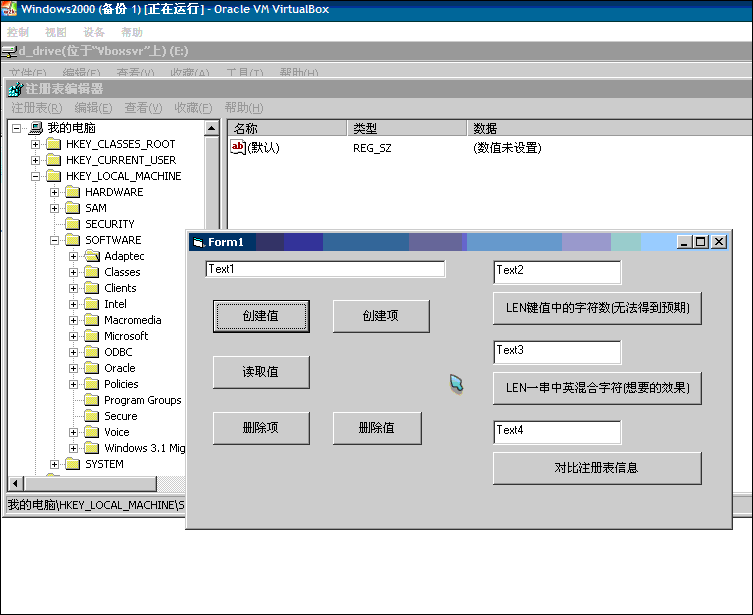Select the Secure folder icon
The height and width of the screenshot is (615, 753).
click(x=92, y=416)
